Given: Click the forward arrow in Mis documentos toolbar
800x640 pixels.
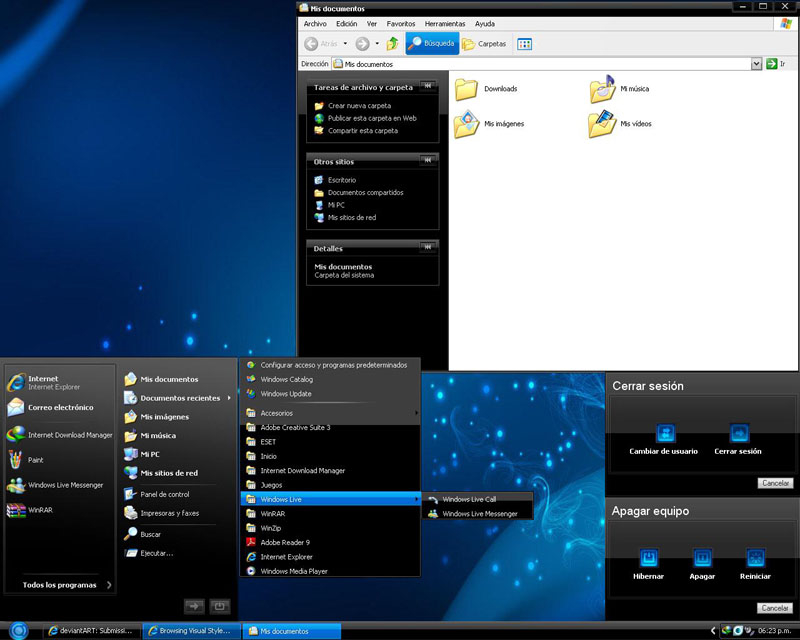Looking at the screenshot, I should click(x=362, y=44).
